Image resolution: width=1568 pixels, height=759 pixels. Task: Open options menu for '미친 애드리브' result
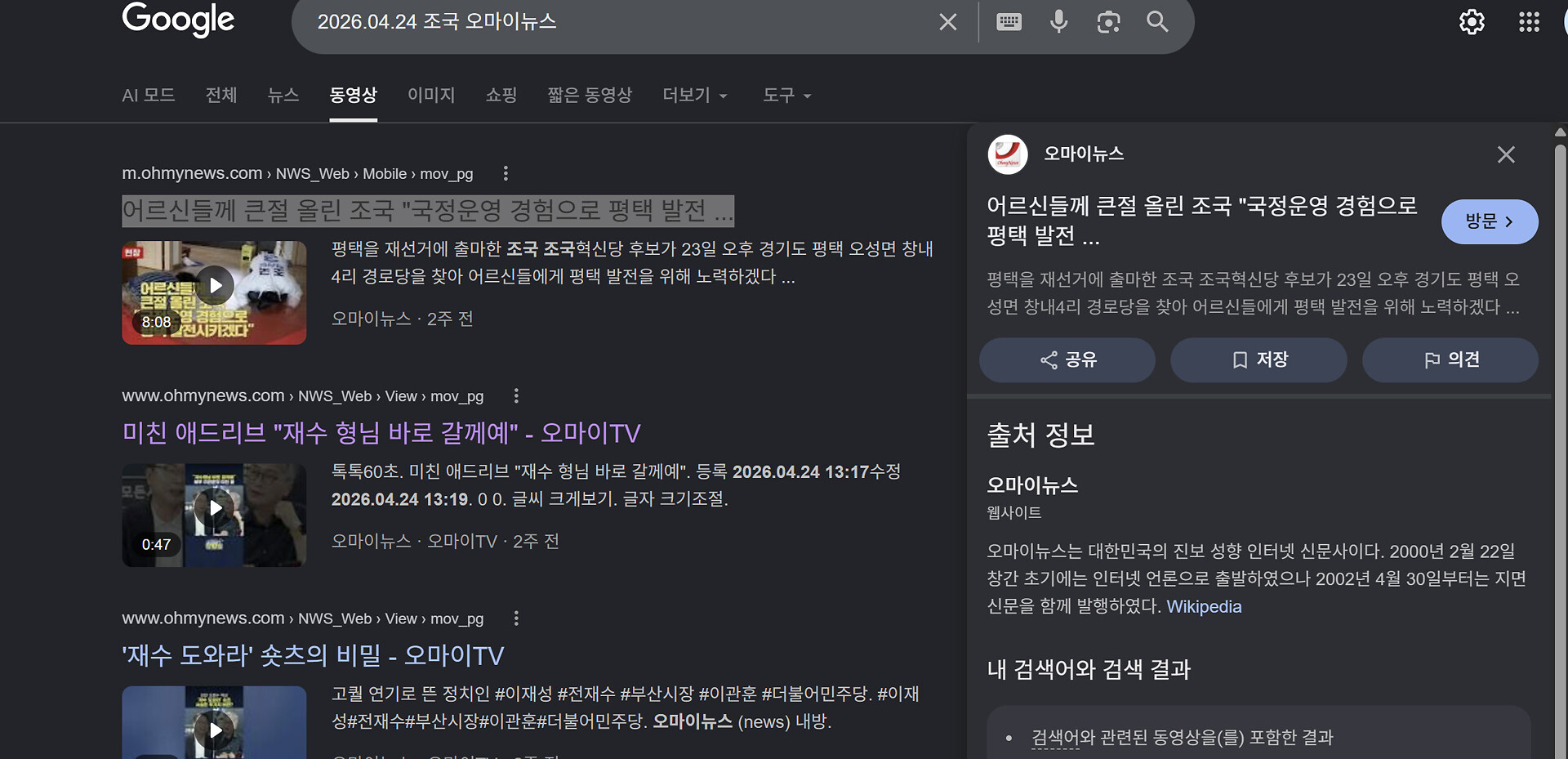coord(516,396)
